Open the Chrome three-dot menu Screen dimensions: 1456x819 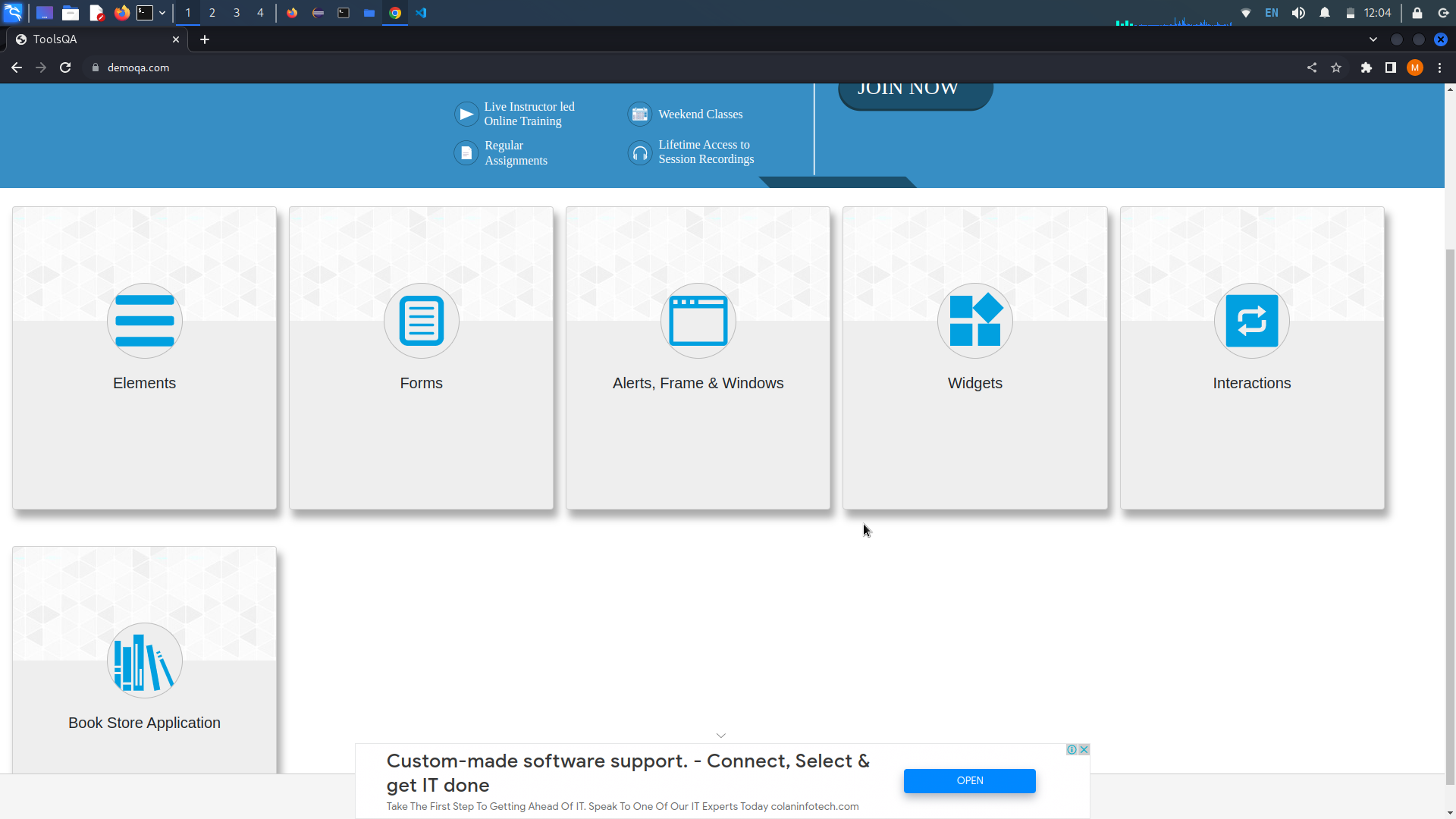(x=1440, y=67)
